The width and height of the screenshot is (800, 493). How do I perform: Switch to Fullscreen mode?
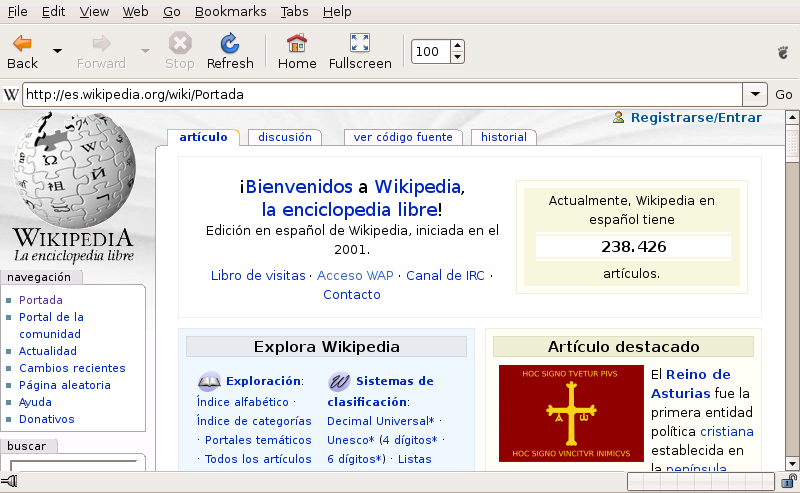click(360, 51)
